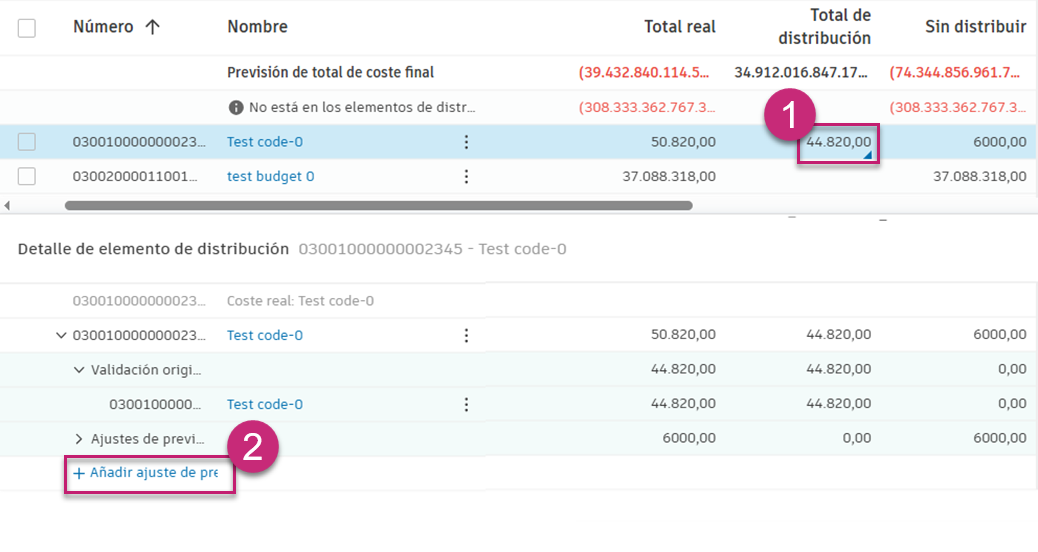
Task: Open three-dot menu in expanded Test code-0 detail row
Action: coord(466,335)
